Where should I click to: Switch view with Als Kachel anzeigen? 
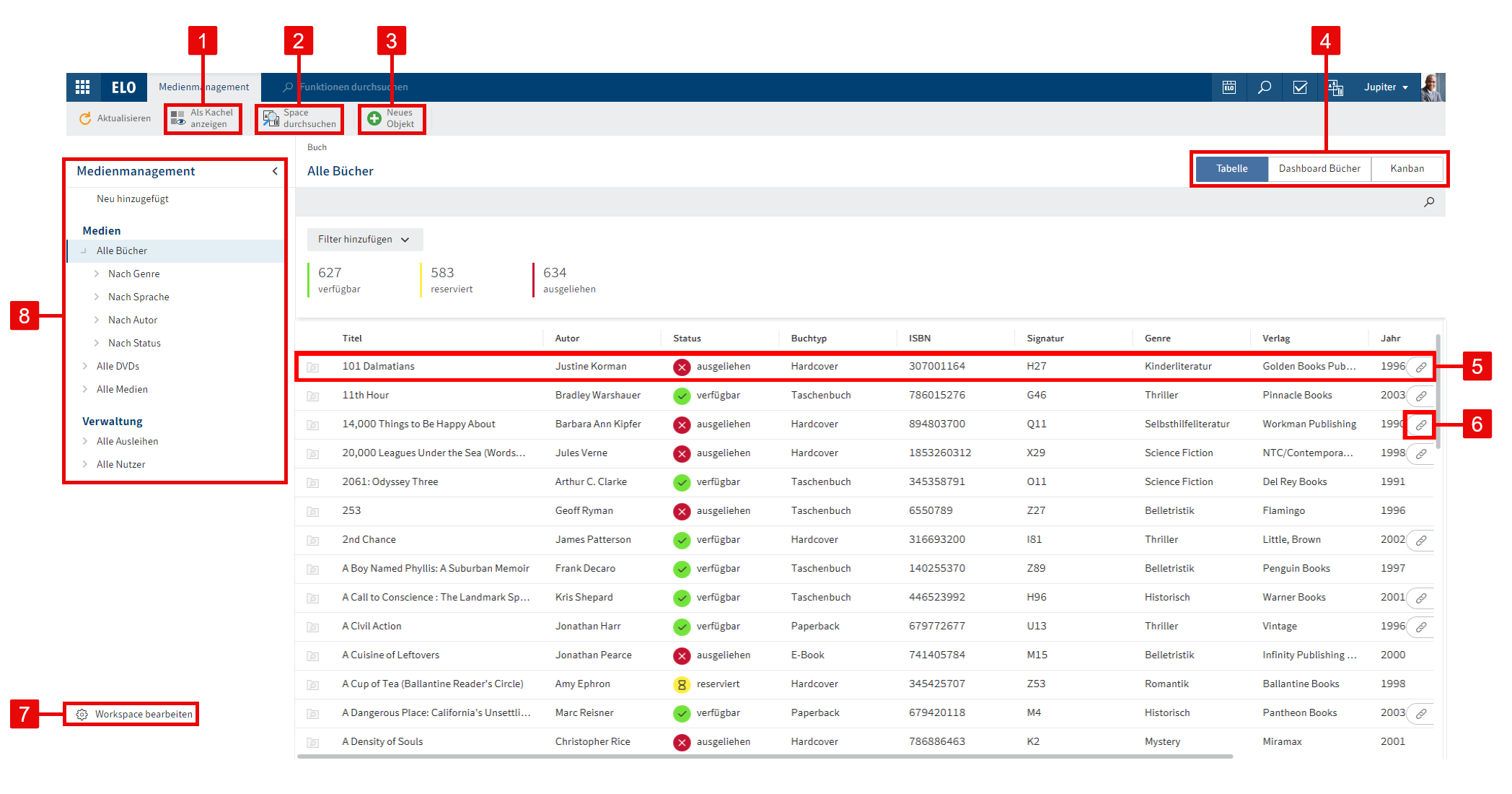coord(203,118)
